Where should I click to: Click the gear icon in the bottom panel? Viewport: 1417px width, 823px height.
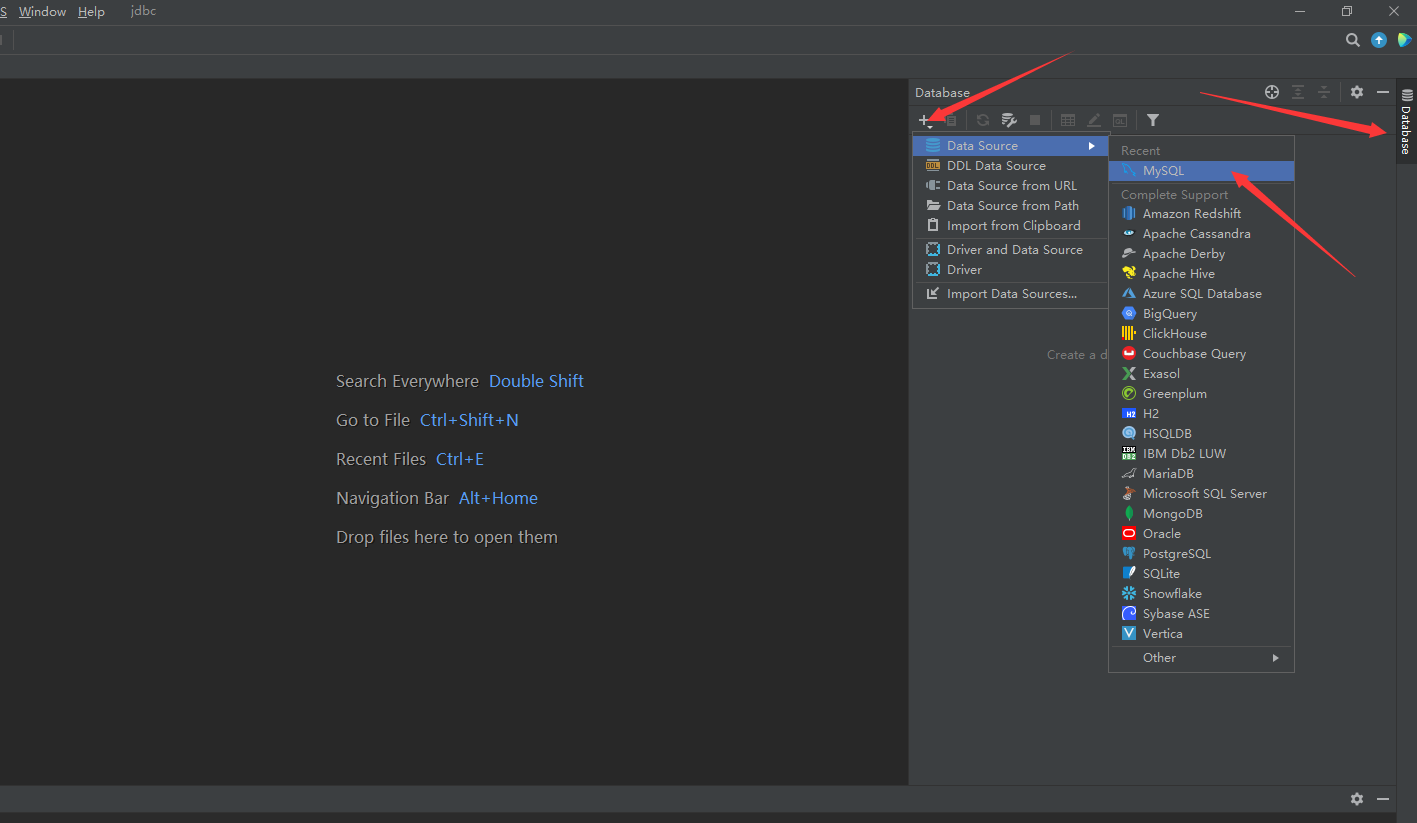click(1356, 799)
